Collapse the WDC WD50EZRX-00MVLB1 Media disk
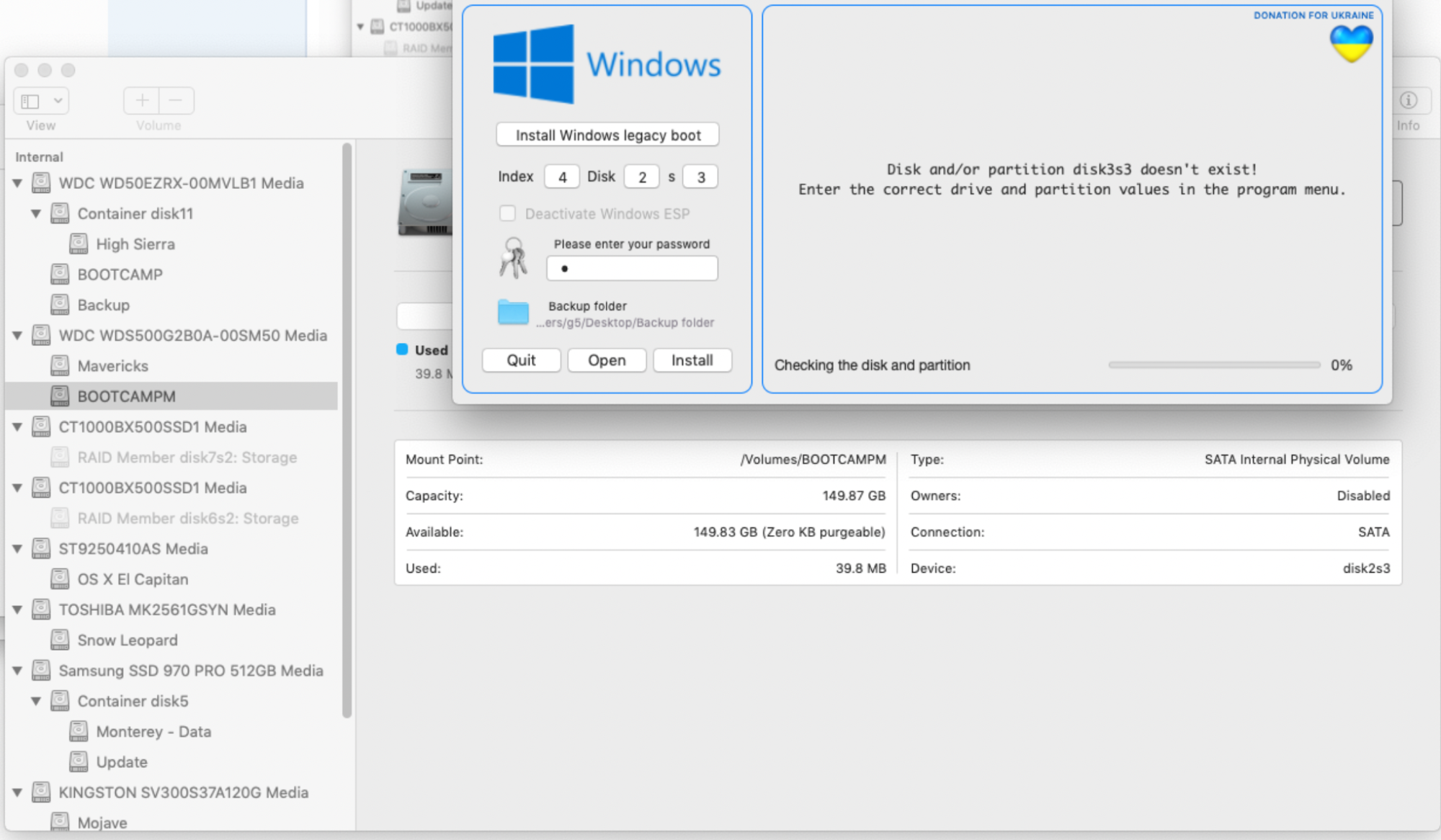Image resolution: width=1441 pixels, height=840 pixels. click(x=17, y=184)
